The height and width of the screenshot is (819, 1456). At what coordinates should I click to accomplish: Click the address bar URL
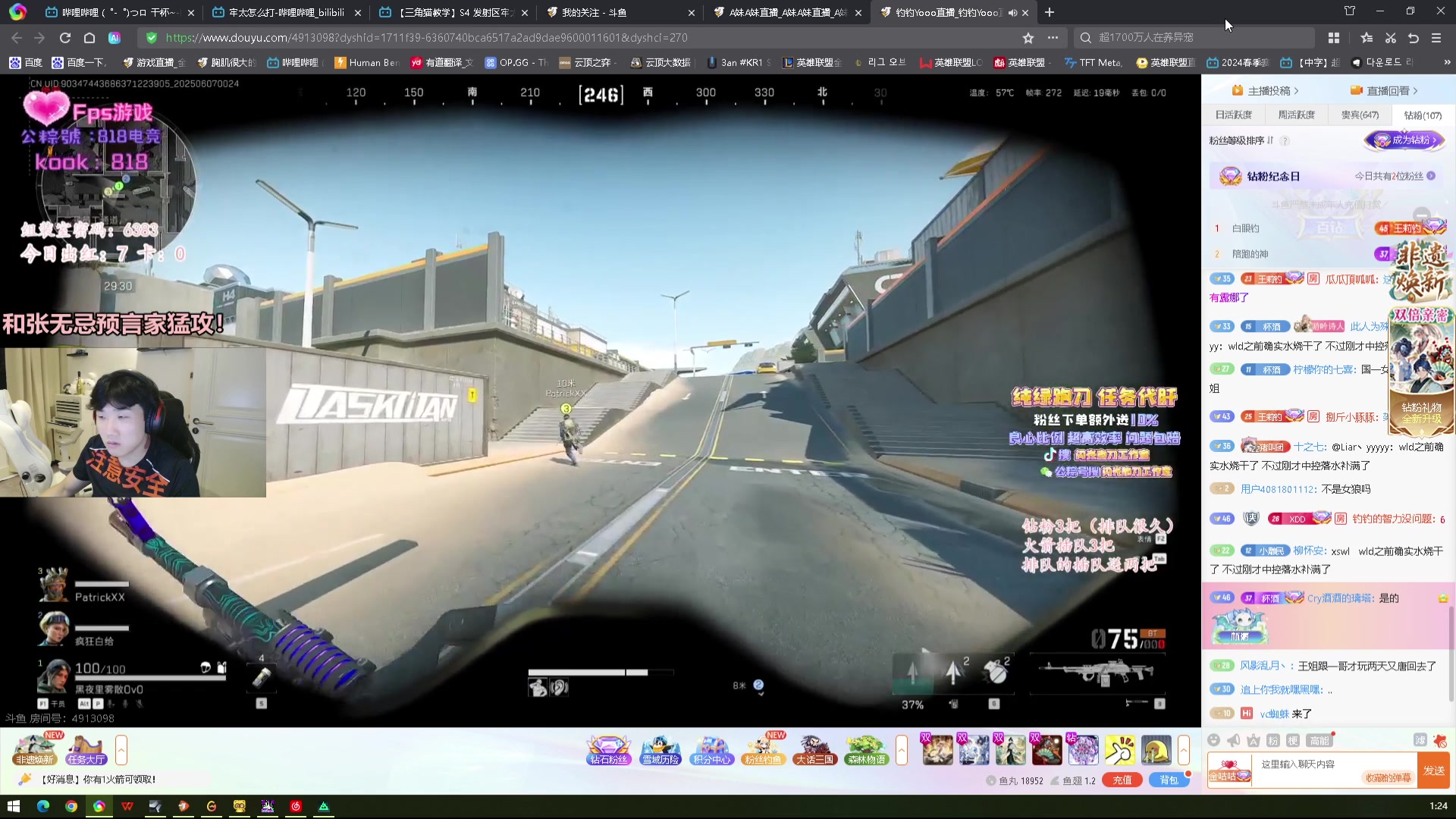point(426,38)
